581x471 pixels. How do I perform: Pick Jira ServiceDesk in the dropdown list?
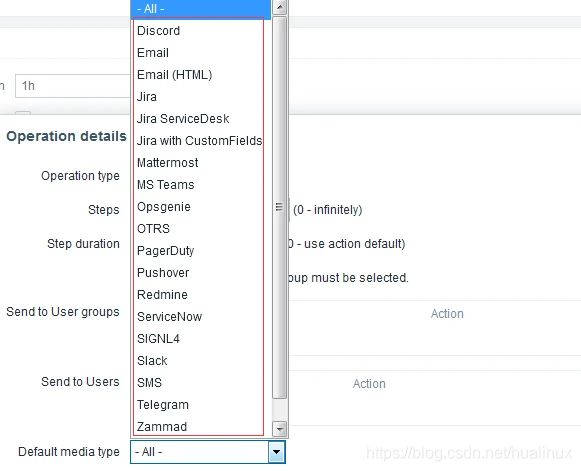[x=183, y=119]
